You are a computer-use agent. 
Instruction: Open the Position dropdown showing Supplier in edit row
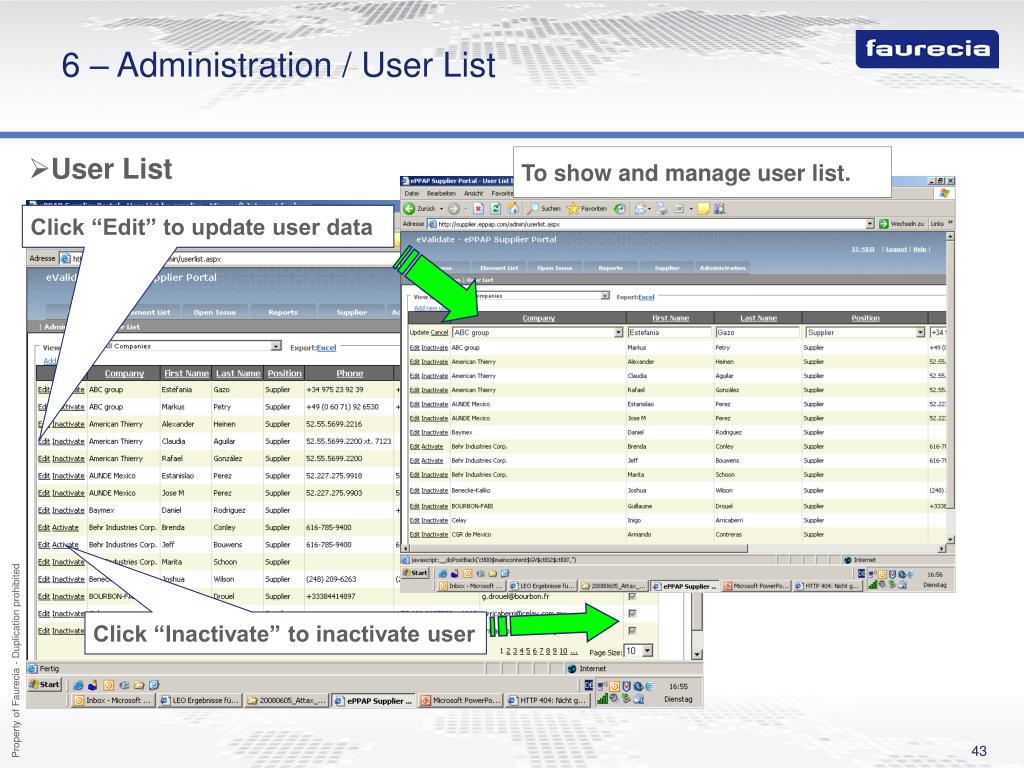pyautogui.click(x=920, y=332)
